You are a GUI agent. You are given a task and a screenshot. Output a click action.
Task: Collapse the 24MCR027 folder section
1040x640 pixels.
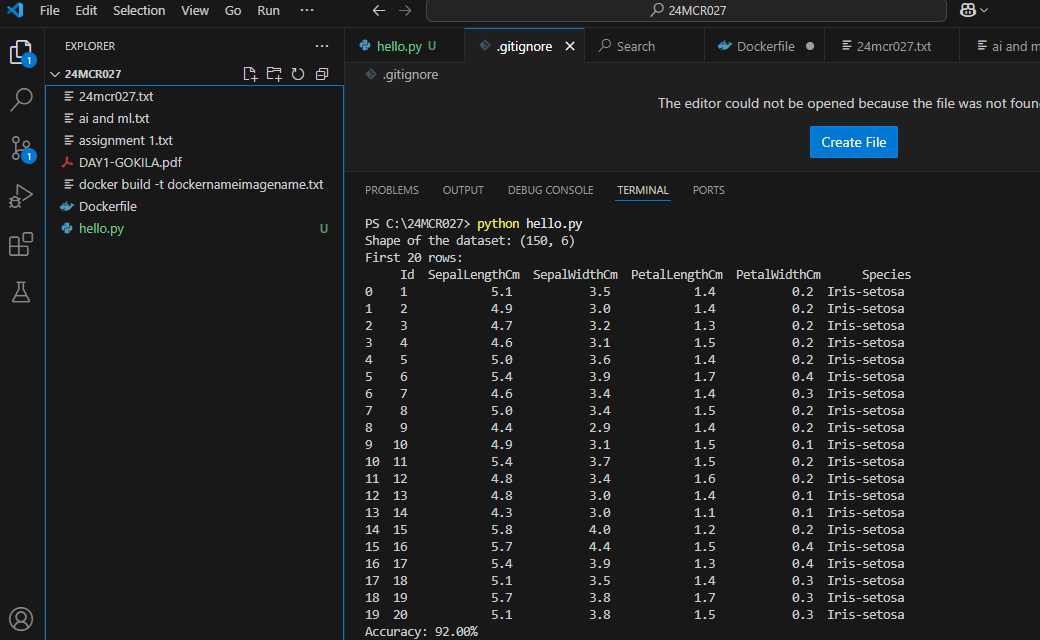(55, 74)
